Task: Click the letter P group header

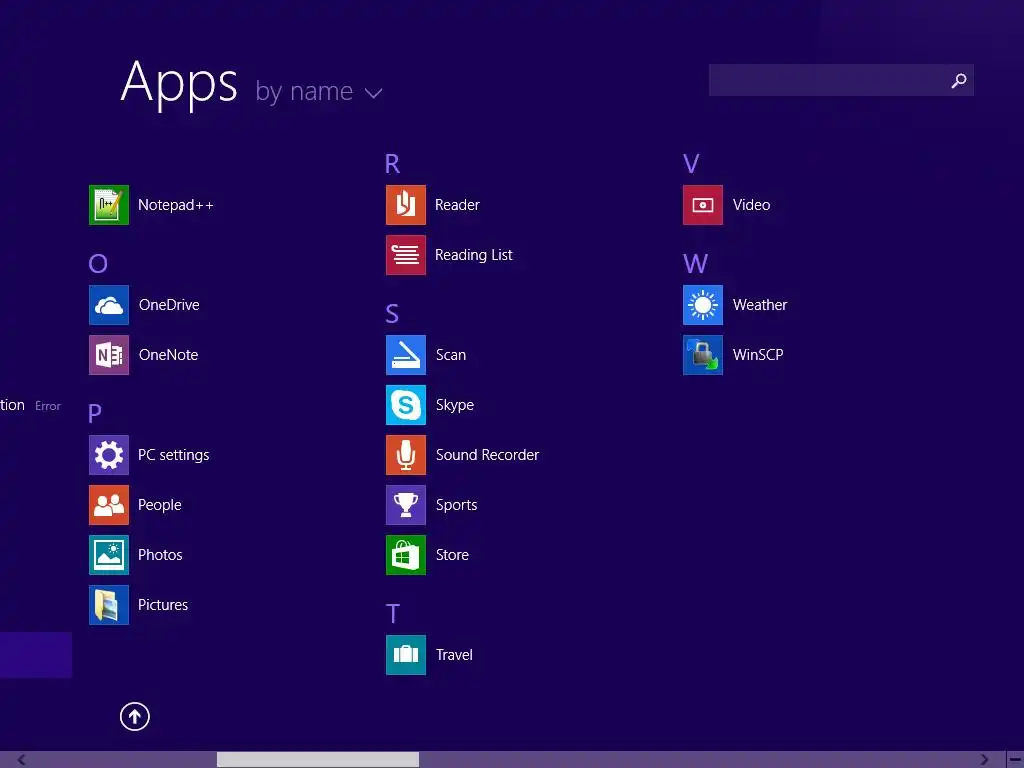Action: (95, 413)
